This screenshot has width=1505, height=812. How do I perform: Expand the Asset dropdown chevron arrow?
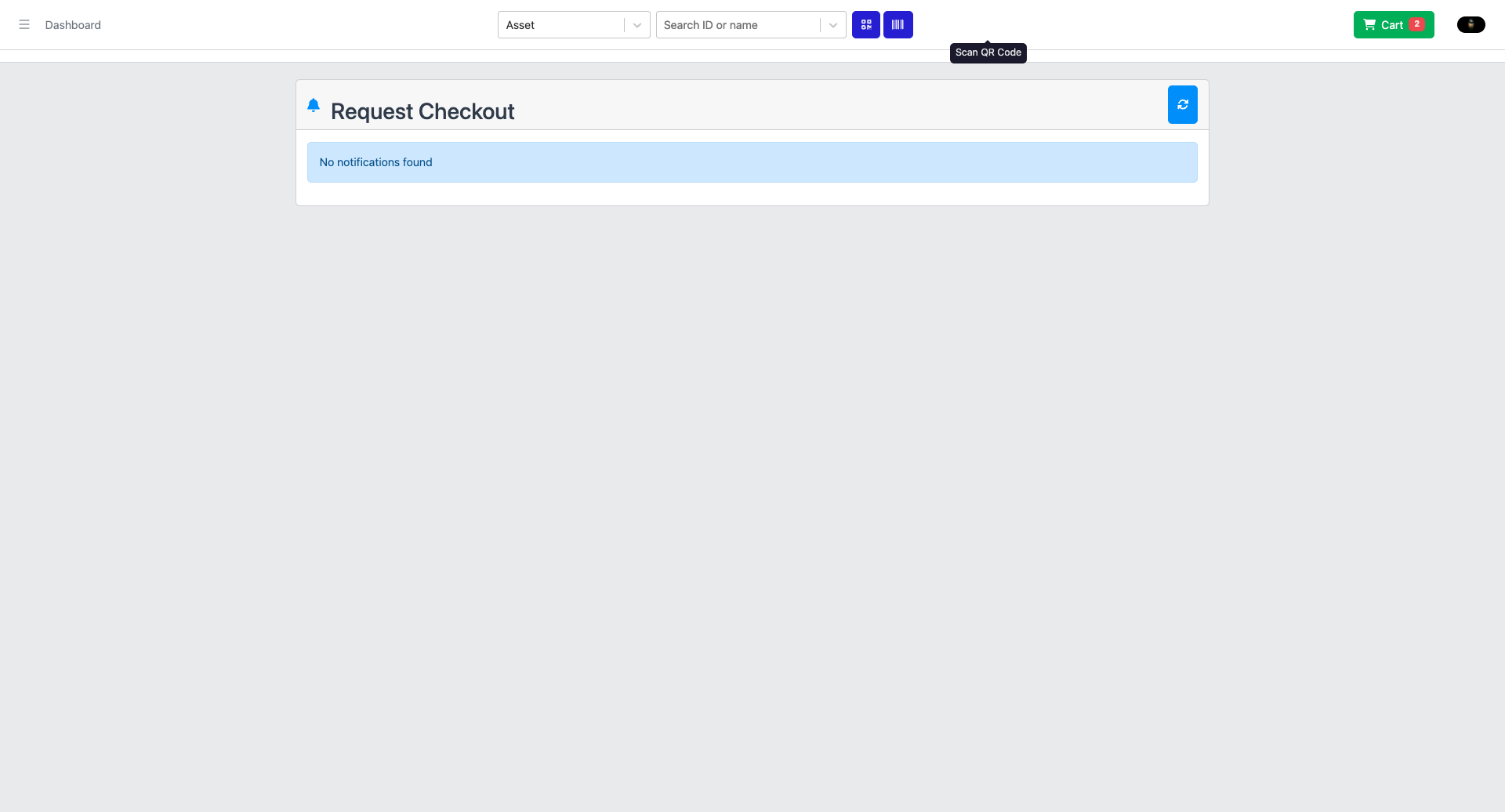coord(637,25)
